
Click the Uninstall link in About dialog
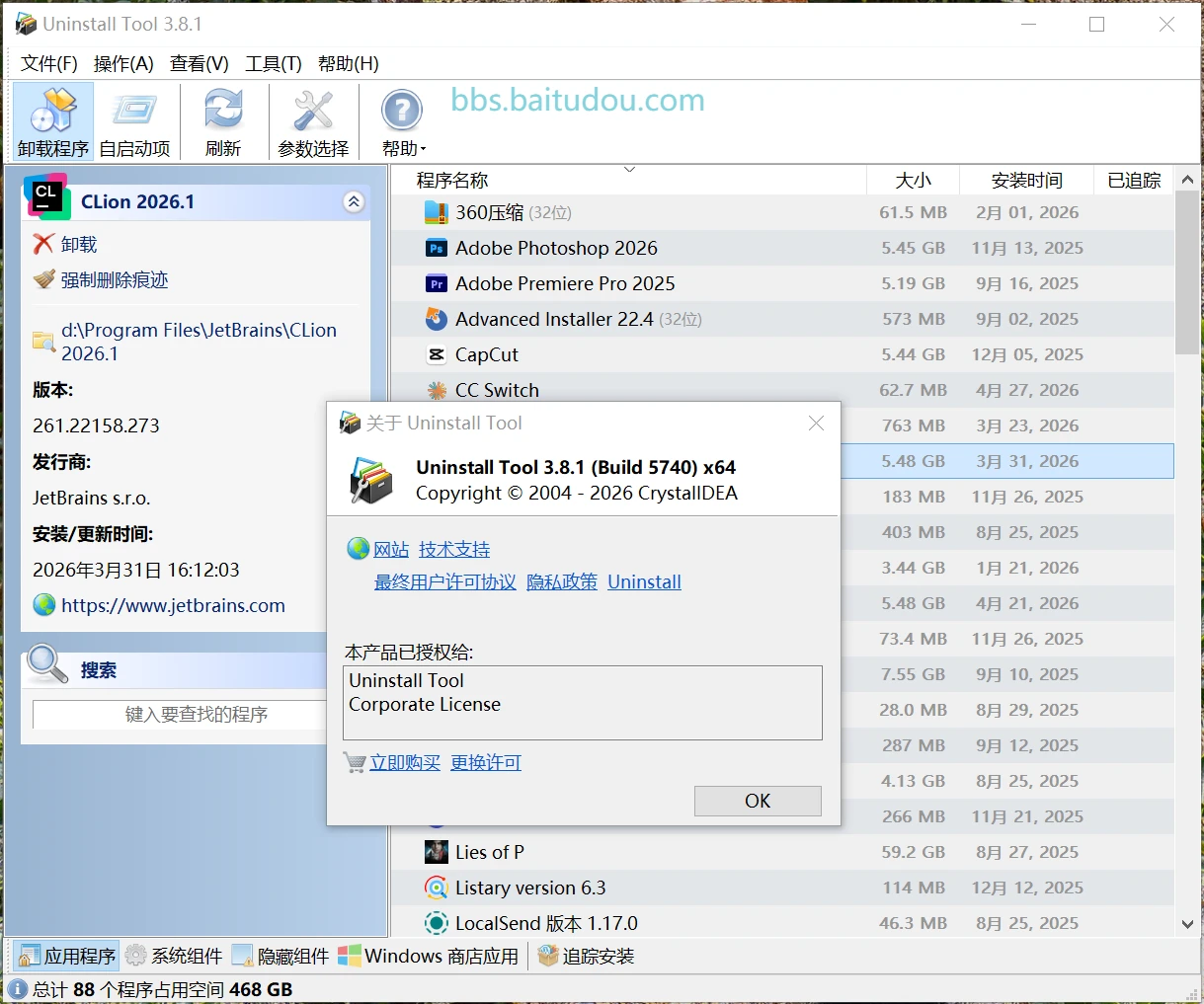644,581
